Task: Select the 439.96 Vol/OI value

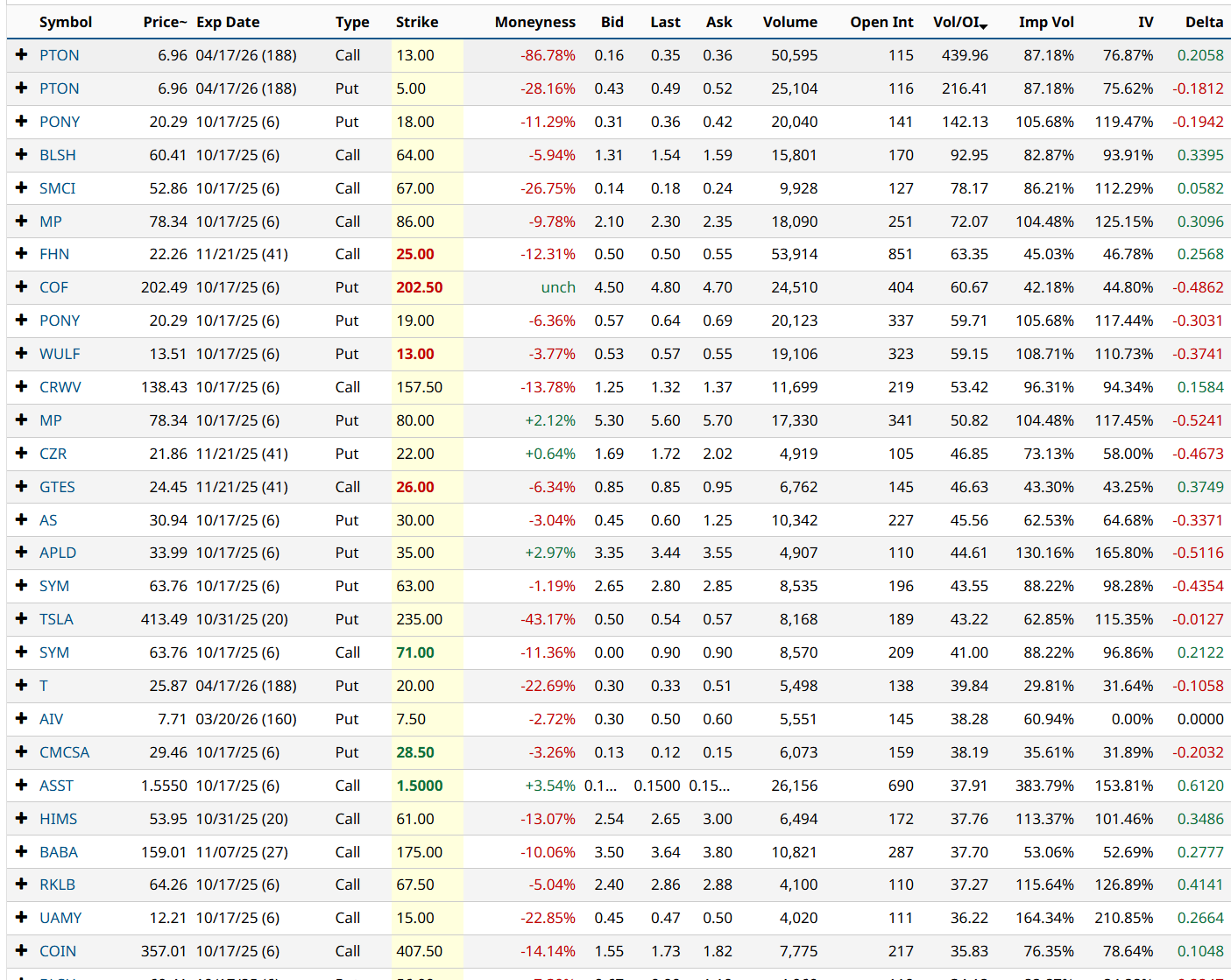Action: pos(965,55)
